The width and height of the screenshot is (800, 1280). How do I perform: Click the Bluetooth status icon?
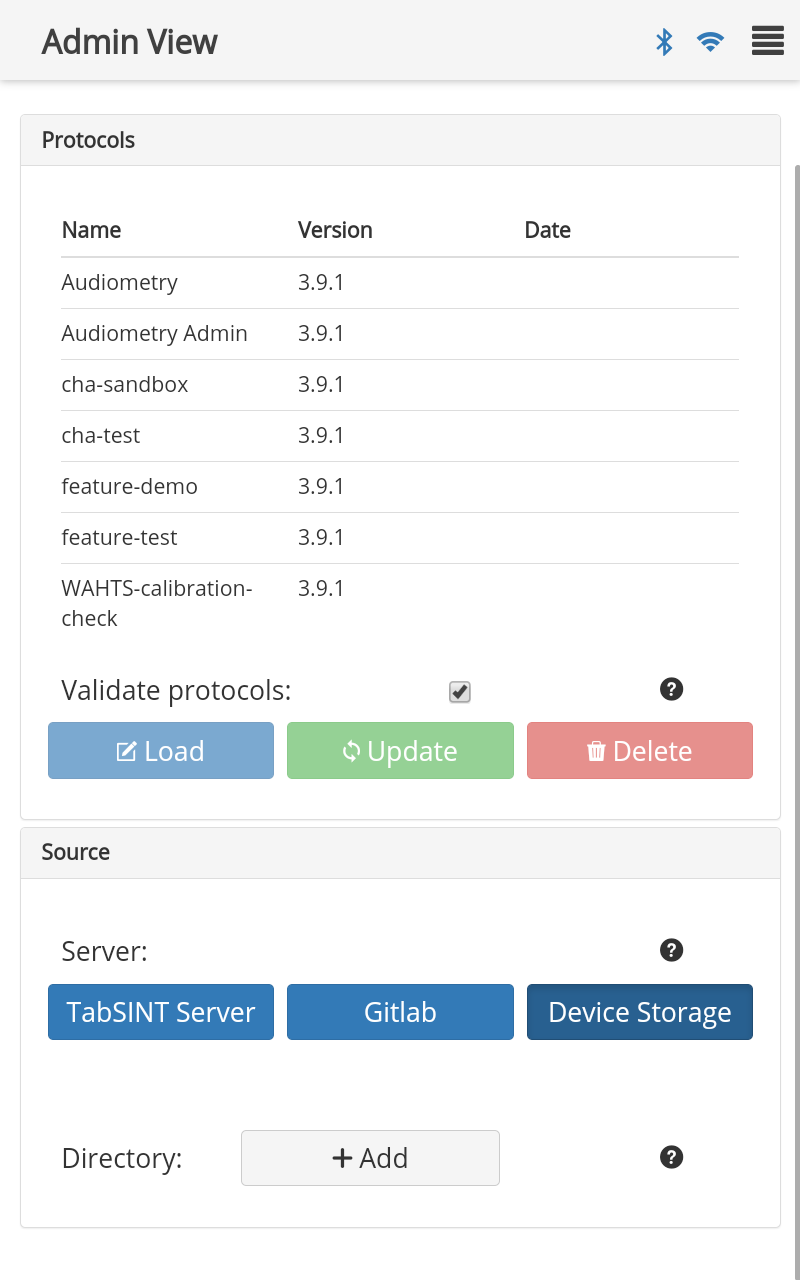(x=664, y=42)
